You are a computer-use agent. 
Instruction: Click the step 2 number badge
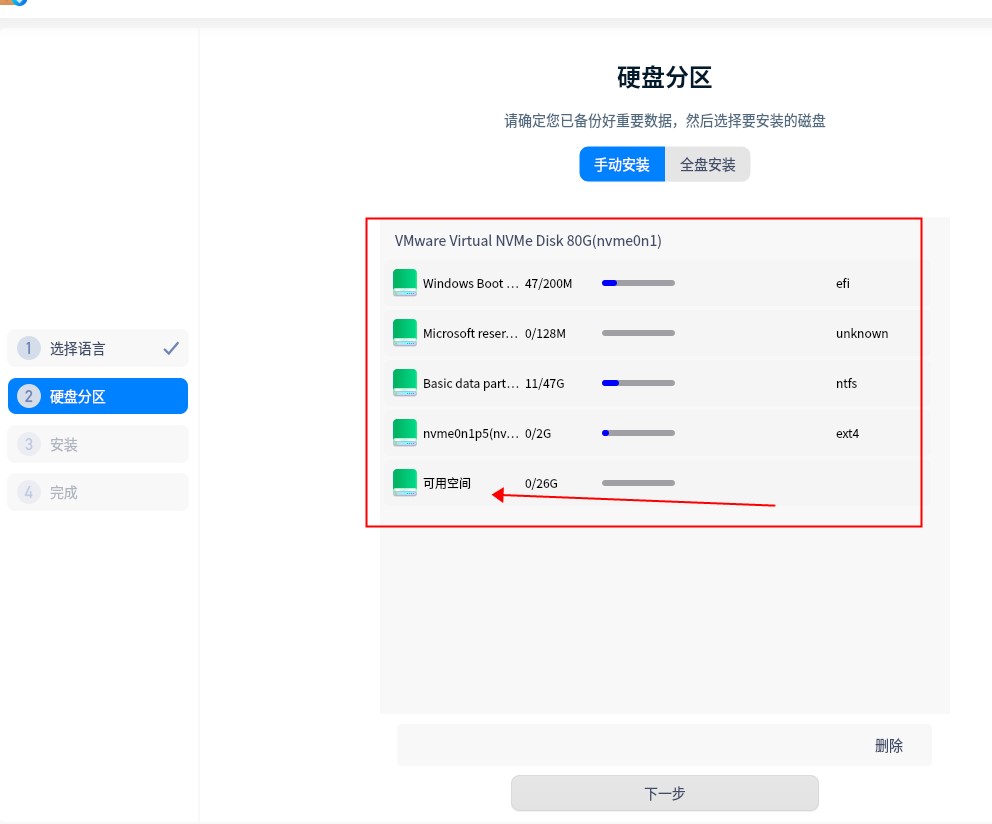point(29,396)
